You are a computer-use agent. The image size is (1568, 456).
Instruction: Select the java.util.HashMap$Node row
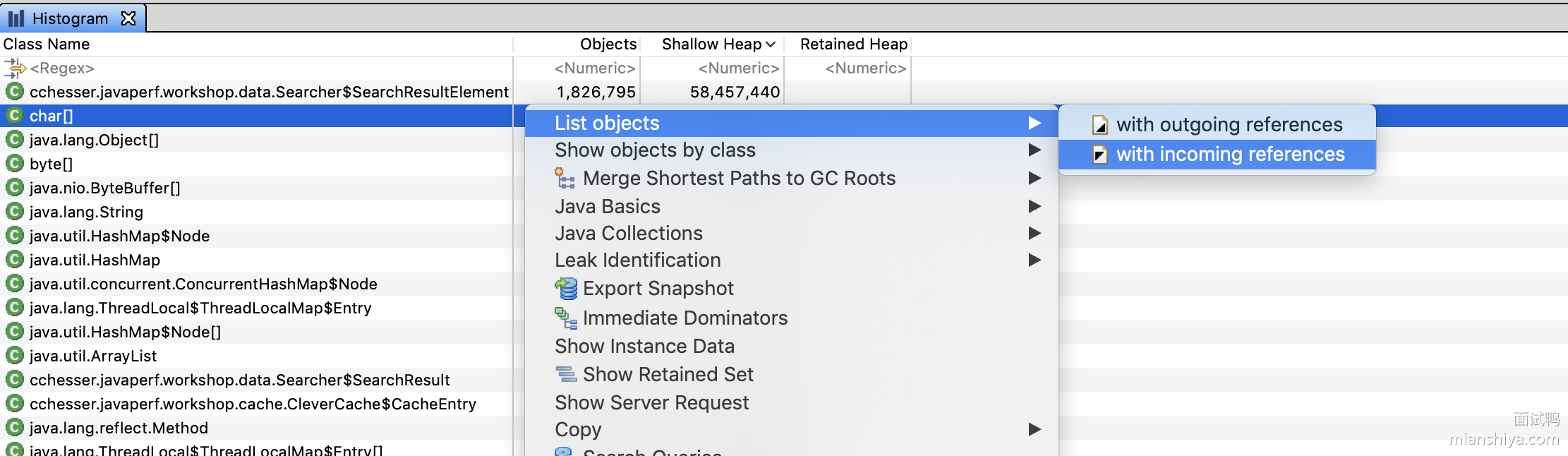[x=119, y=236]
